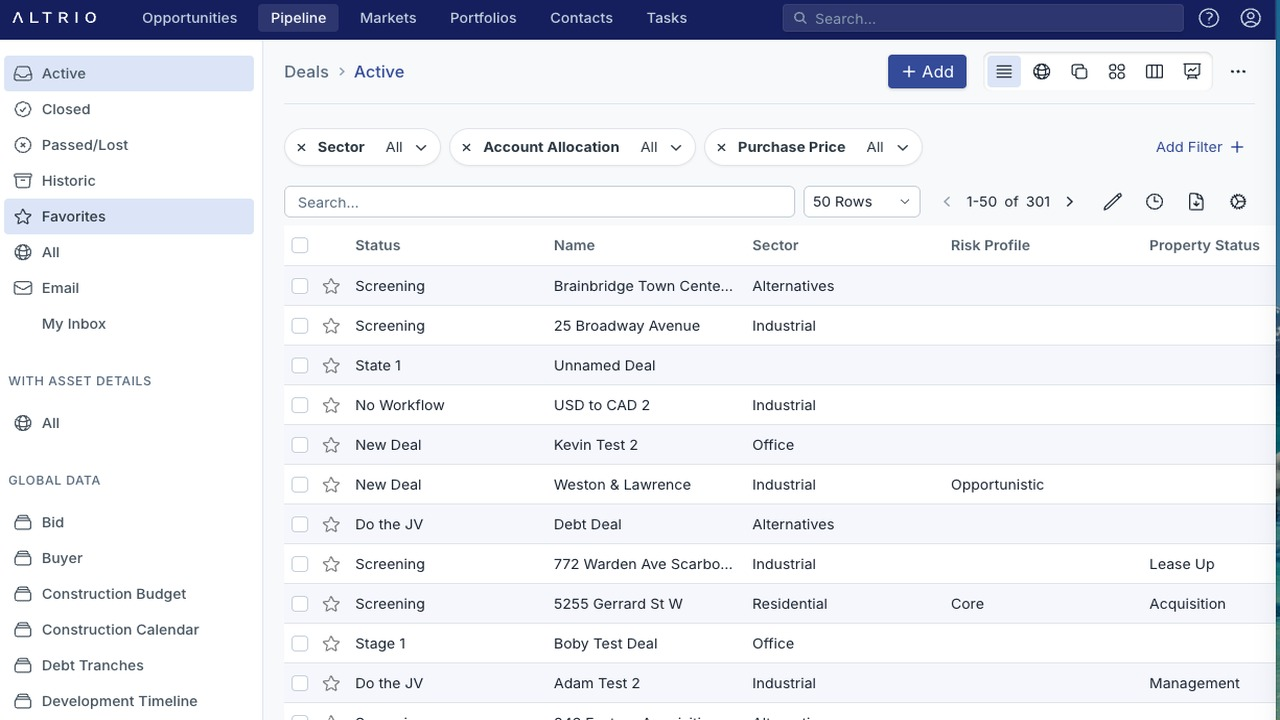This screenshot has width=1280, height=720.
Task: Click the pencil edit icon
Action: click(1112, 202)
